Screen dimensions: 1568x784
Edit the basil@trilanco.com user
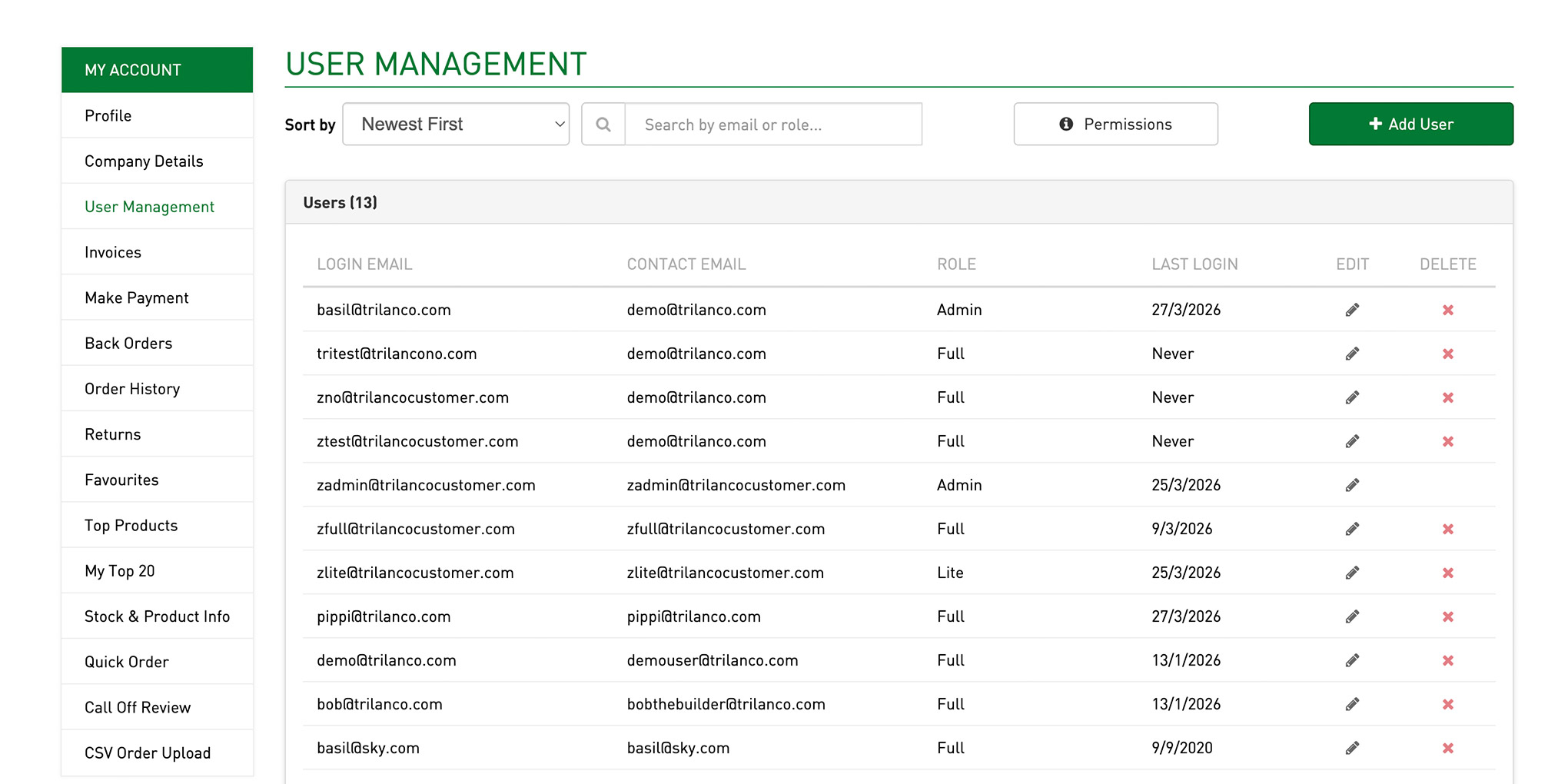pyautogui.click(x=1352, y=310)
